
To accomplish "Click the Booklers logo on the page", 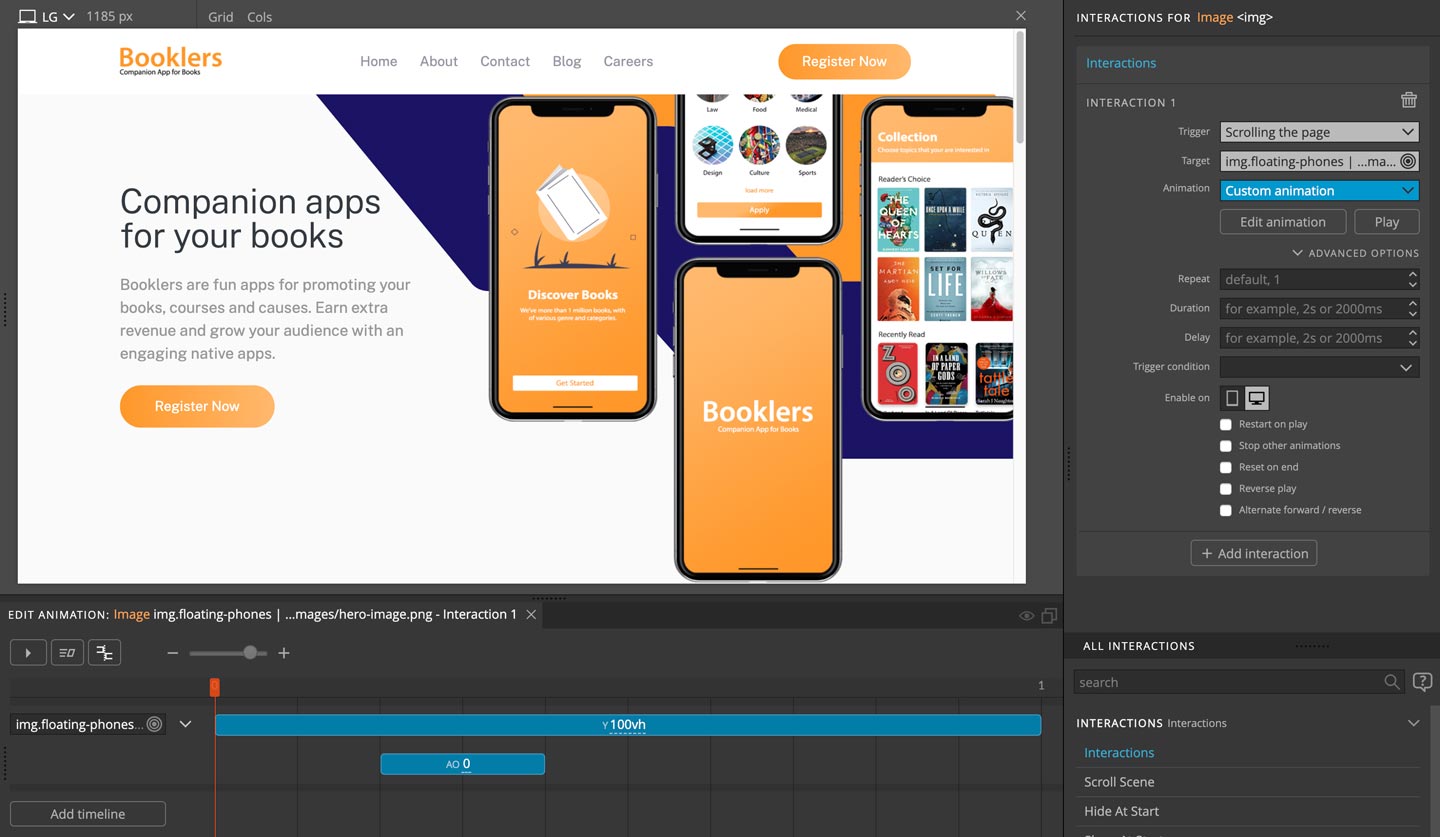I will (171, 61).
